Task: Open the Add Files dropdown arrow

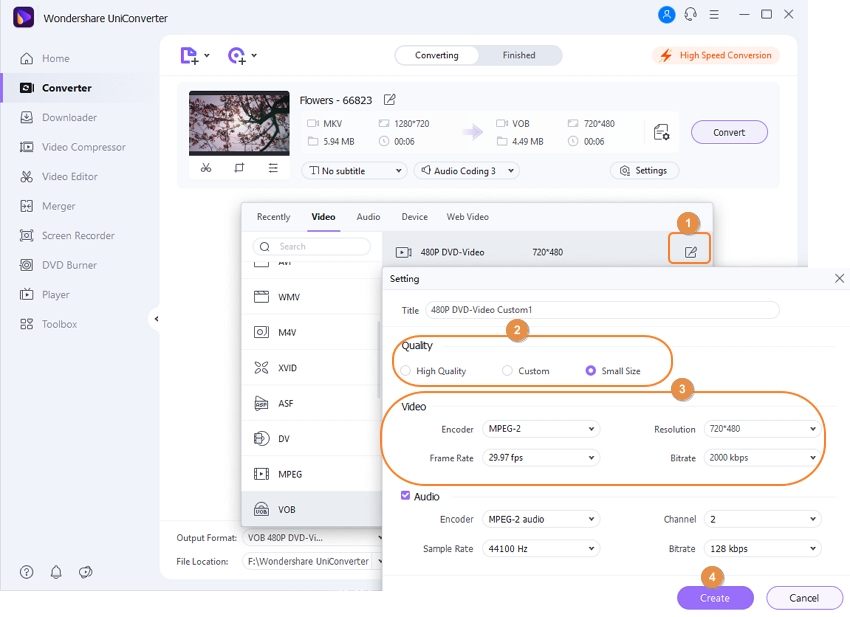Action: click(207, 55)
